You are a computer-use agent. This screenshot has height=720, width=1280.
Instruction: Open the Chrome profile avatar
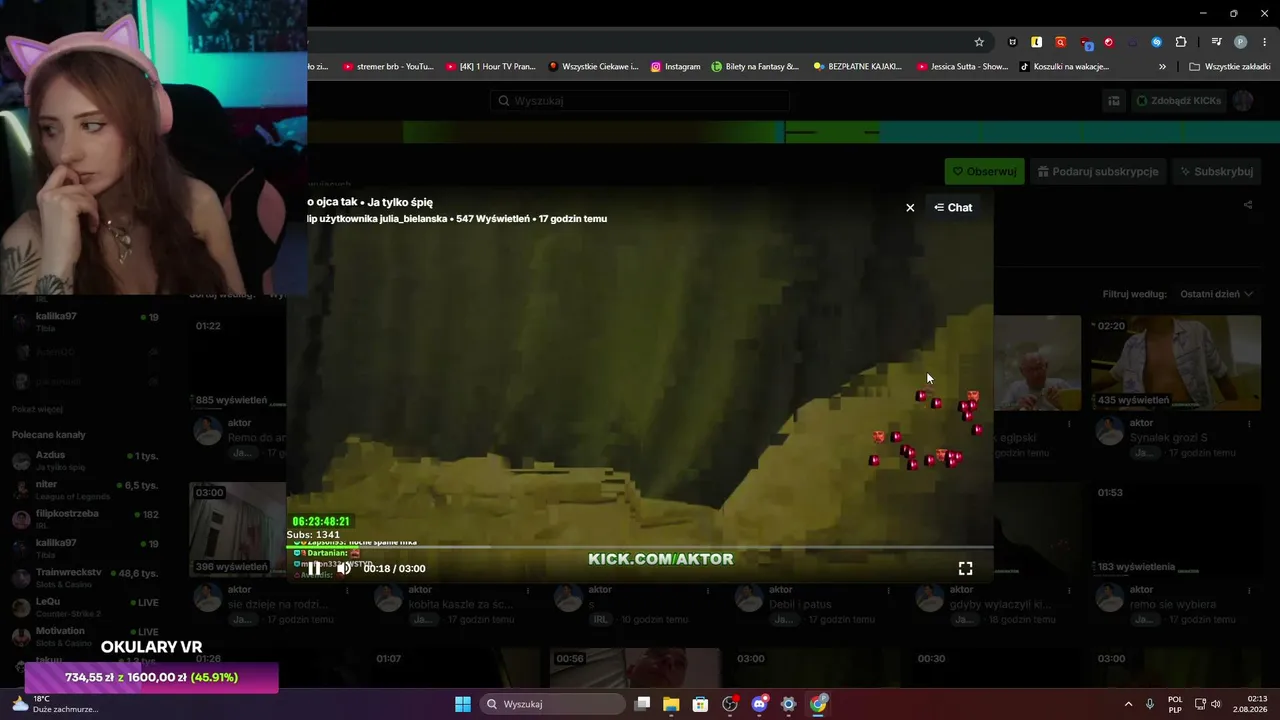click(1241, 42)
